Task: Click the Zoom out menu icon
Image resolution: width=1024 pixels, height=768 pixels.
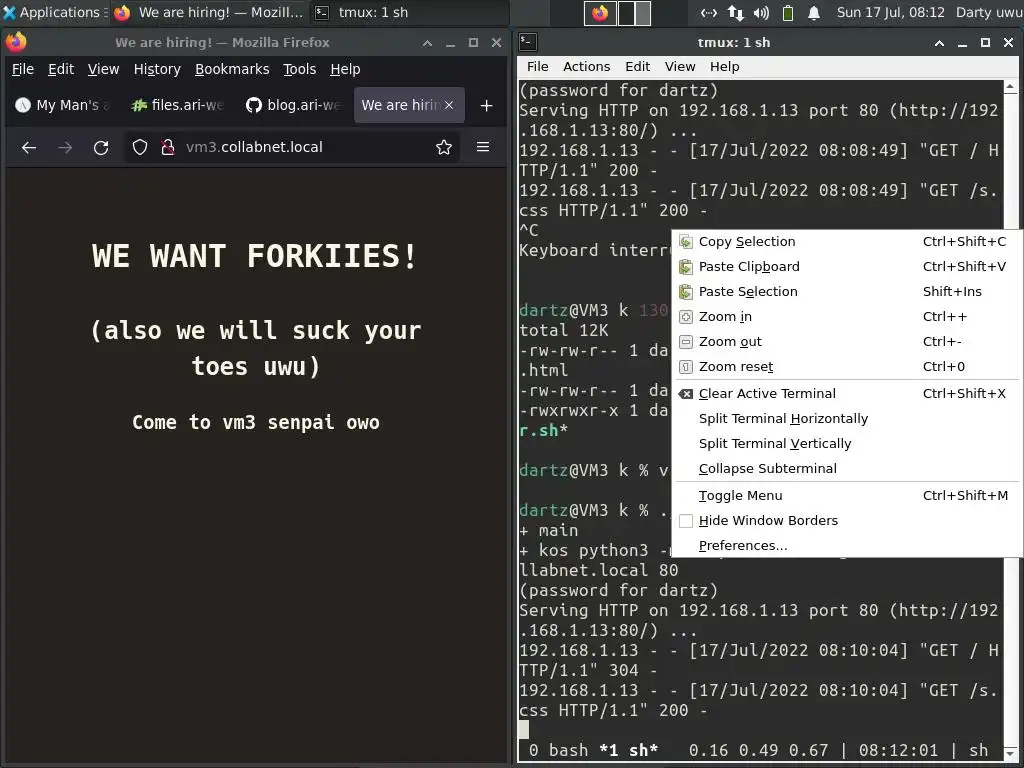Action: tap(686, 342)
